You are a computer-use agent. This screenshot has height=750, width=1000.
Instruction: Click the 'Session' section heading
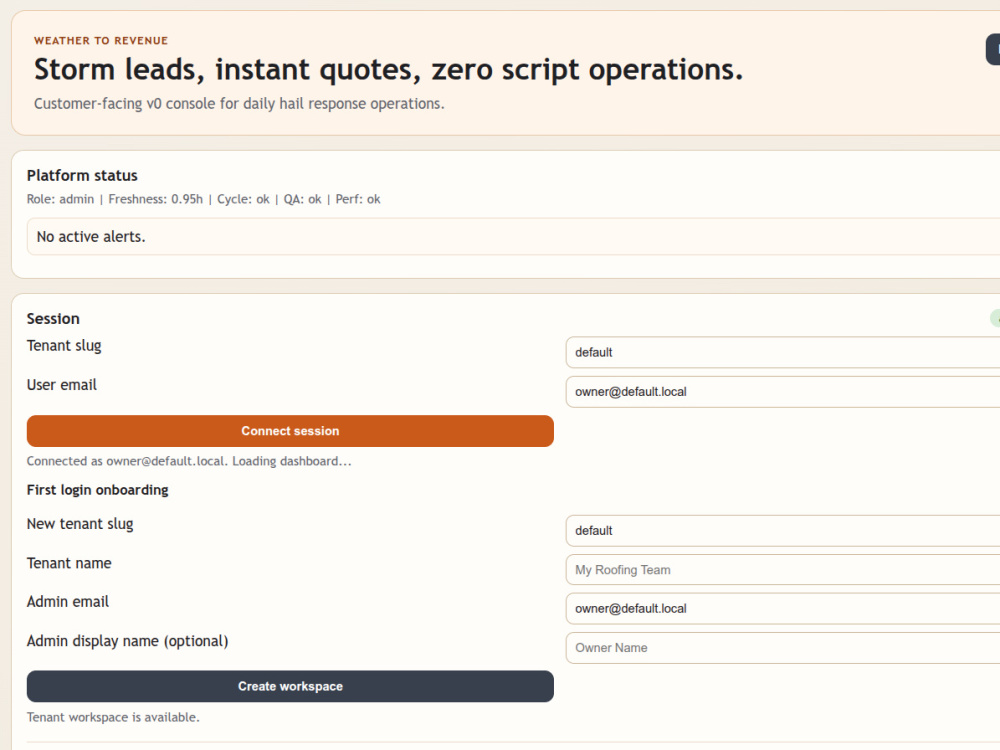point(53,319)
